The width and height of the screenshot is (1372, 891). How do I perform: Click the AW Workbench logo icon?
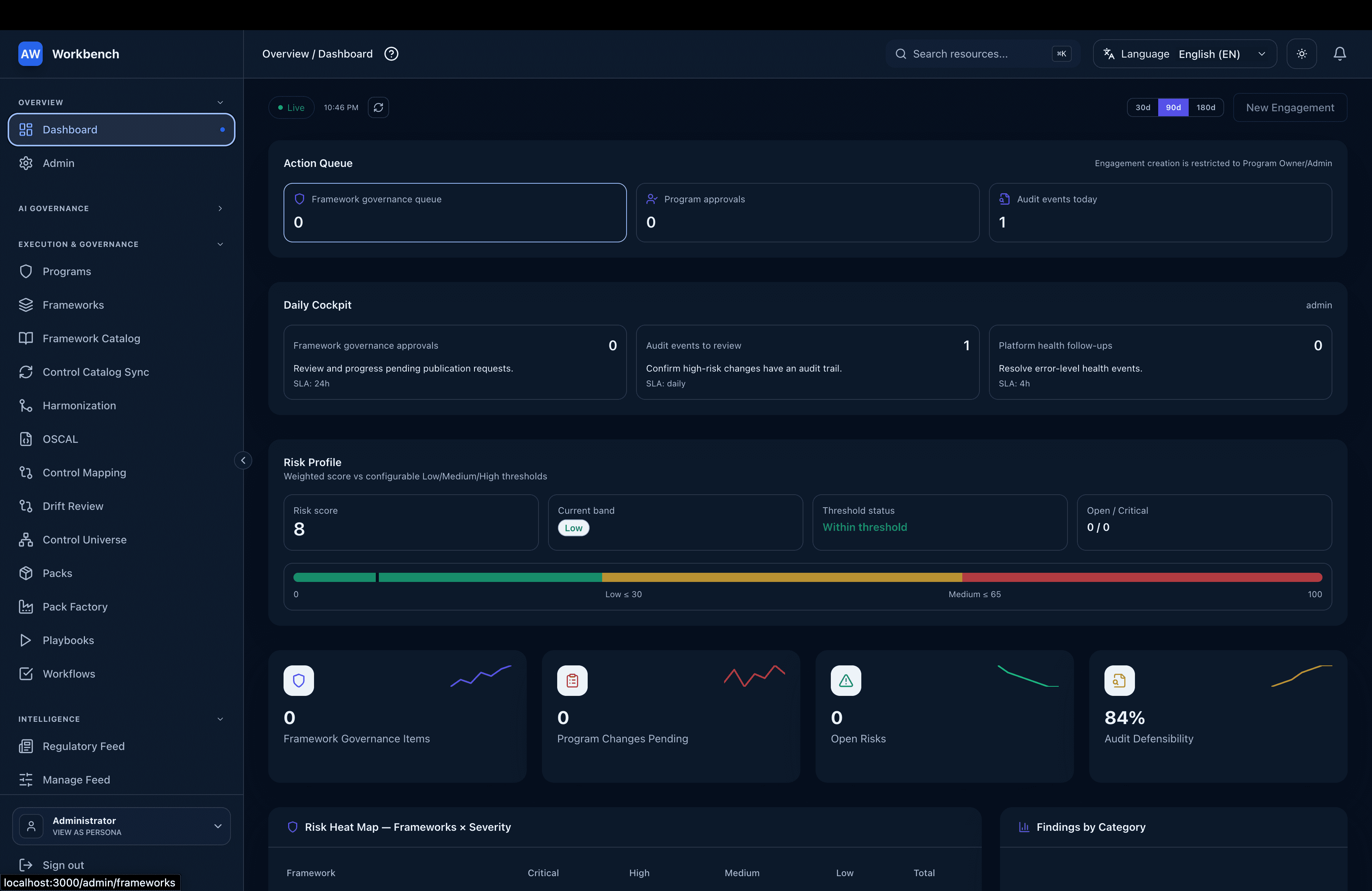[30, 54]
